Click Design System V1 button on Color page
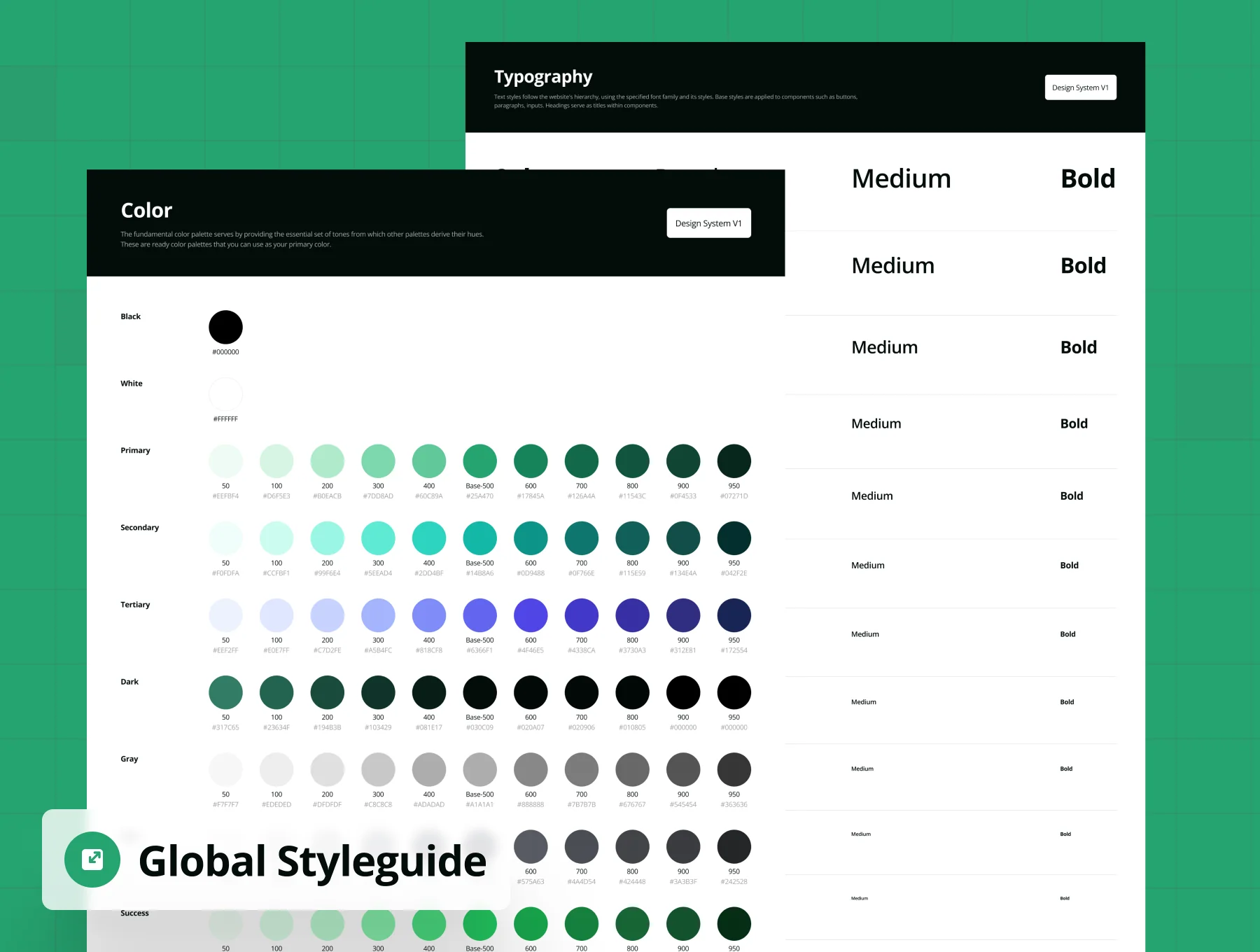Image resolution: width=1260 pixels, height=952 pixels. coord(708,223)
